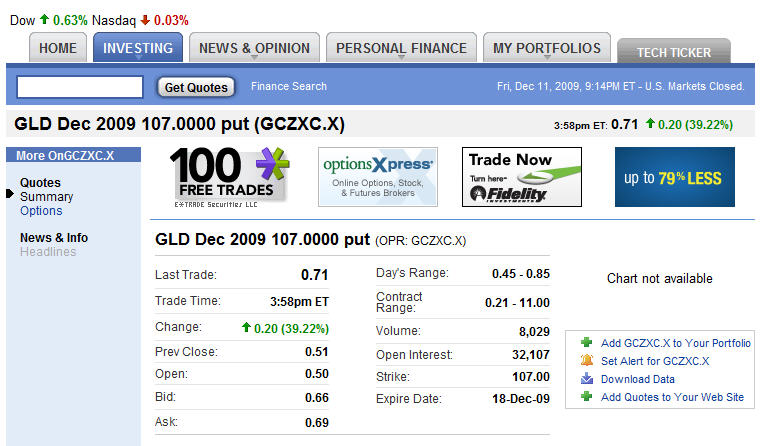Click the plus icon beside Add Quotes to Web Site
Viewport: 771px width, 446px height.
click(x=586, y=396)
